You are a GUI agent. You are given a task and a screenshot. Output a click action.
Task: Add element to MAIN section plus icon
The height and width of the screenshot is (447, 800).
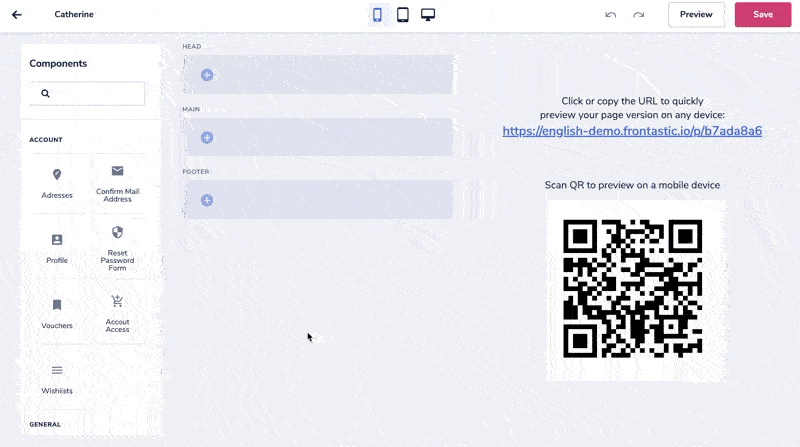pyautogui.click(x=207, y=138)
